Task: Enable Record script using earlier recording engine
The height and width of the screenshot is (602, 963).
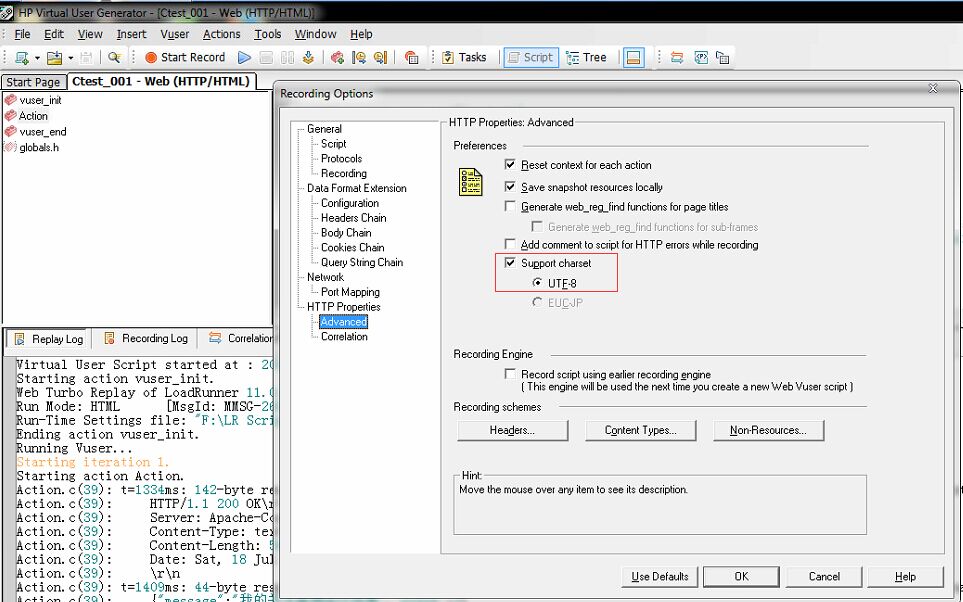Action: [x=510, y=374]
